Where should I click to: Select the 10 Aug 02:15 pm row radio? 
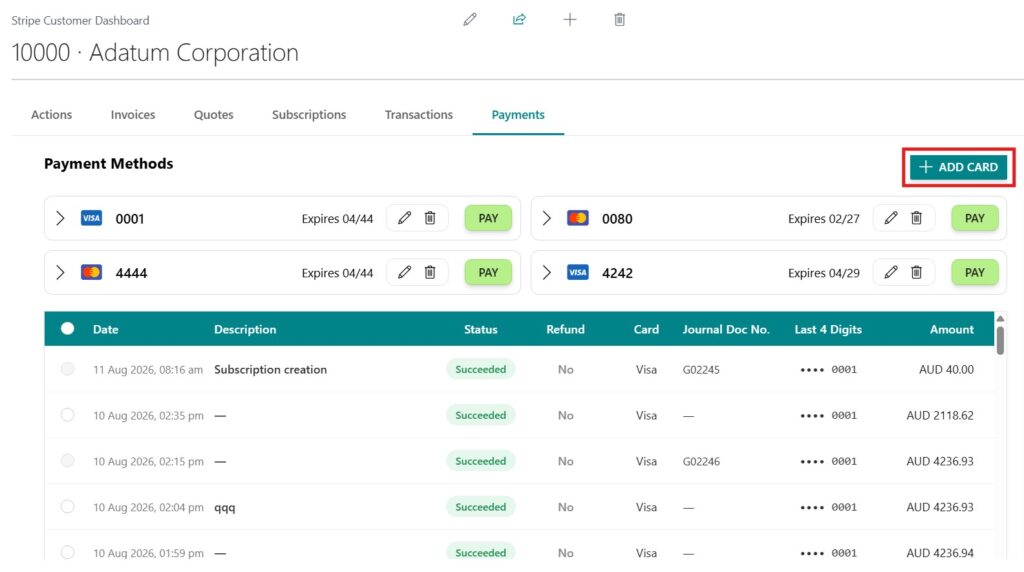67,460
